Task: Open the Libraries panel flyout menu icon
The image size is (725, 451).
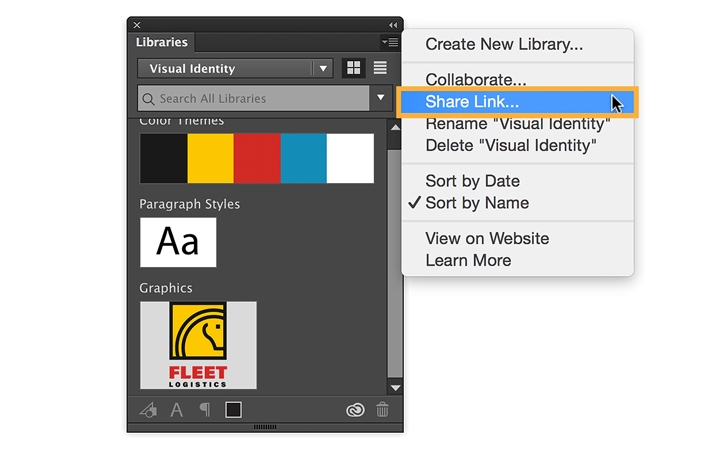Action: point(390,42)
